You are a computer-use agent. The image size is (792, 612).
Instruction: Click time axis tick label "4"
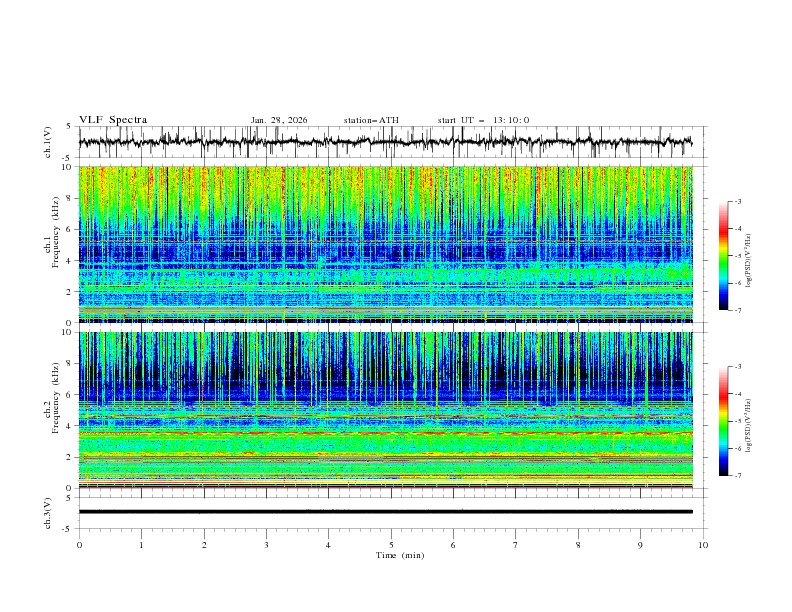click(328, 545)
